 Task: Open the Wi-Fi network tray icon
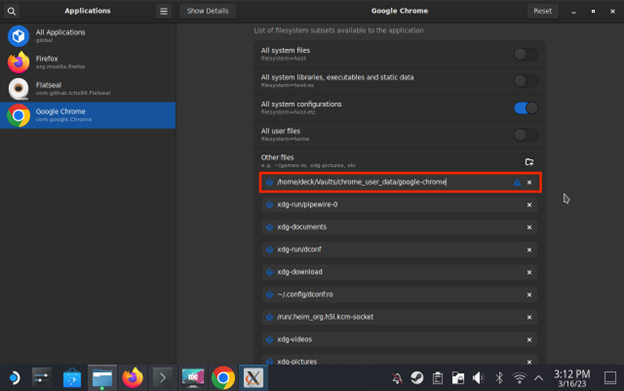point(519,378)
